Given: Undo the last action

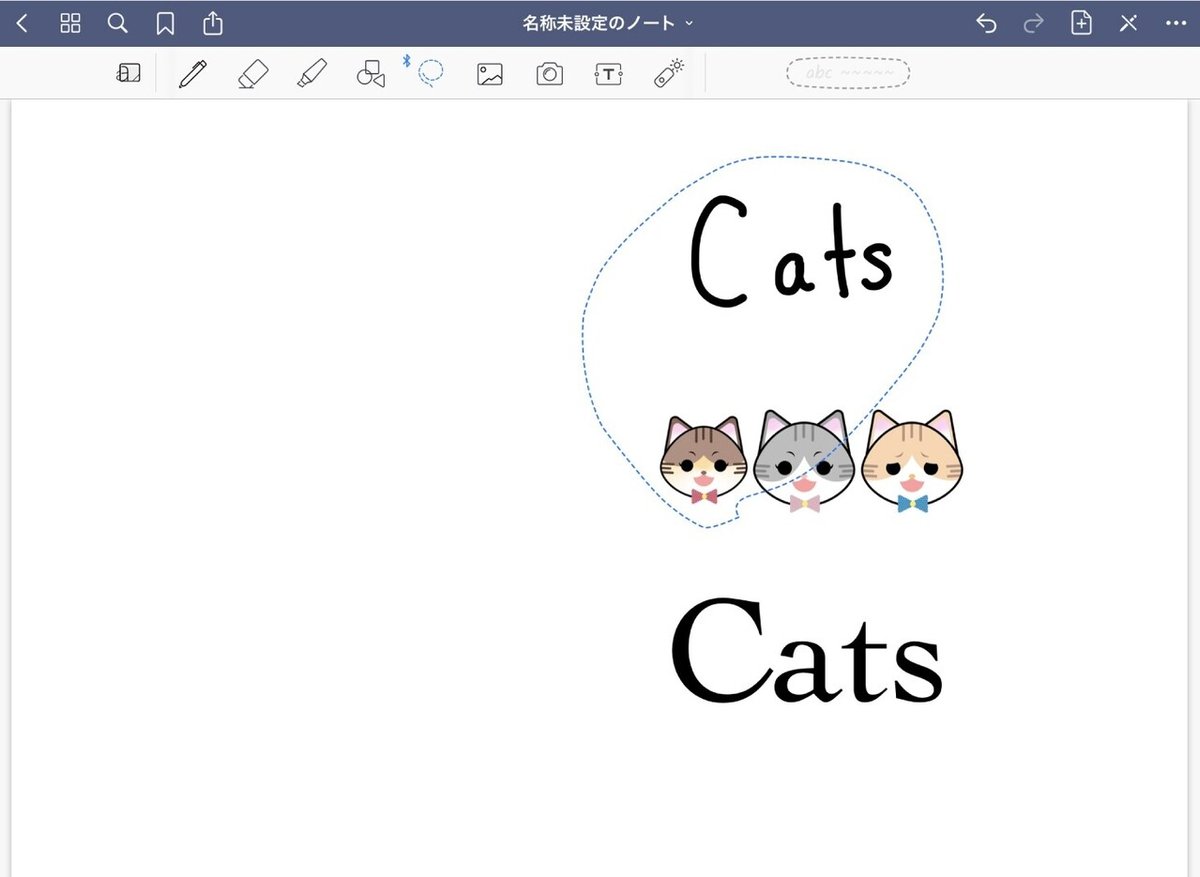Looking at the screenshot, I should (986, 23).
